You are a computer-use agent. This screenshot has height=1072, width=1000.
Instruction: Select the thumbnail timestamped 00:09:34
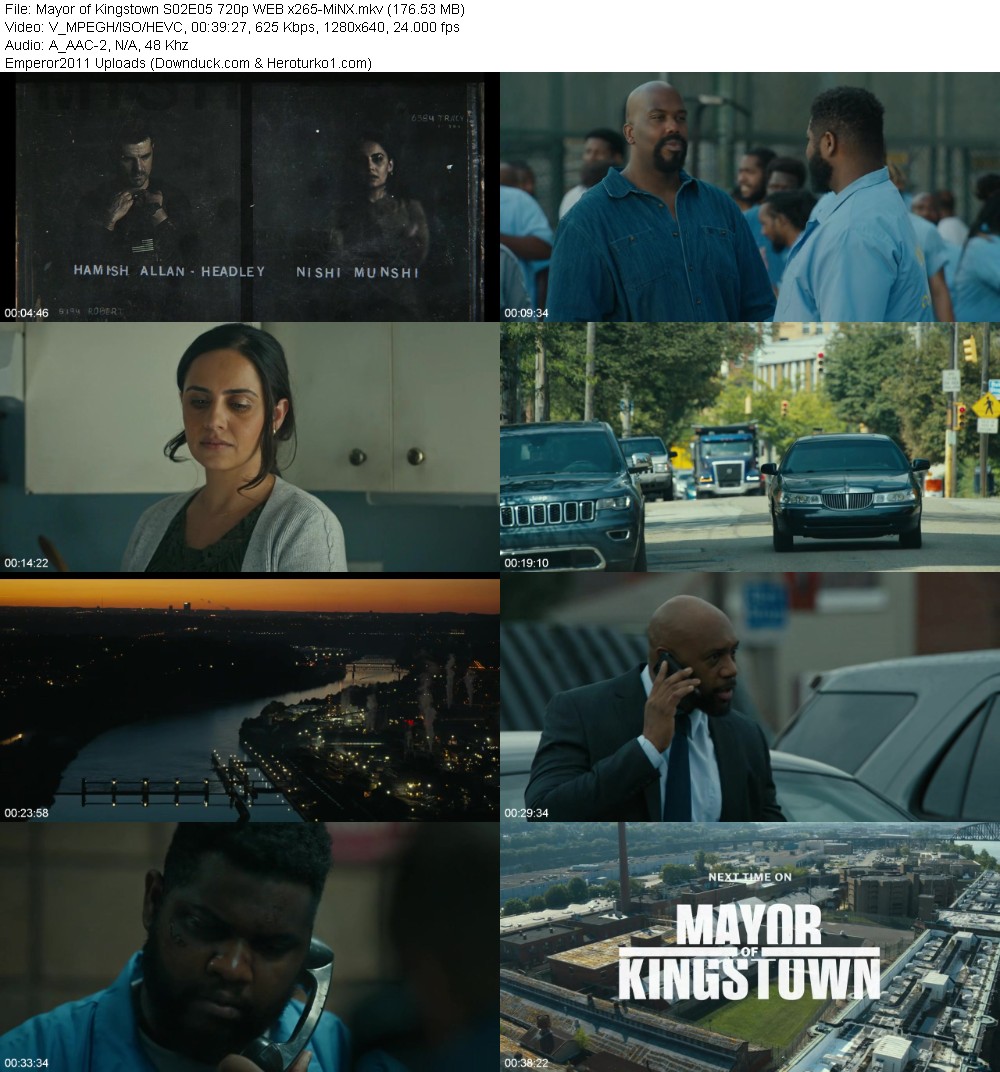(x=750, y=197)
